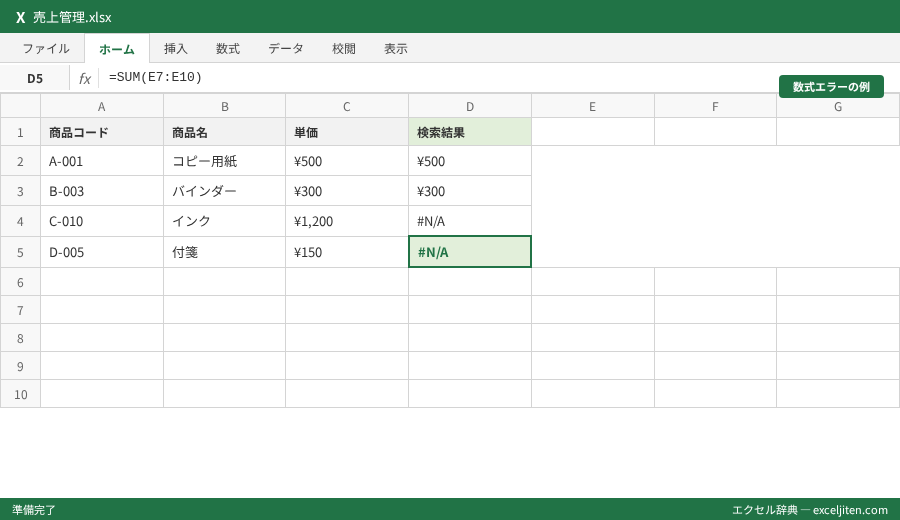Select the 商品コード header cell
This screenshot has width=900, height=520.
[102, 132]
